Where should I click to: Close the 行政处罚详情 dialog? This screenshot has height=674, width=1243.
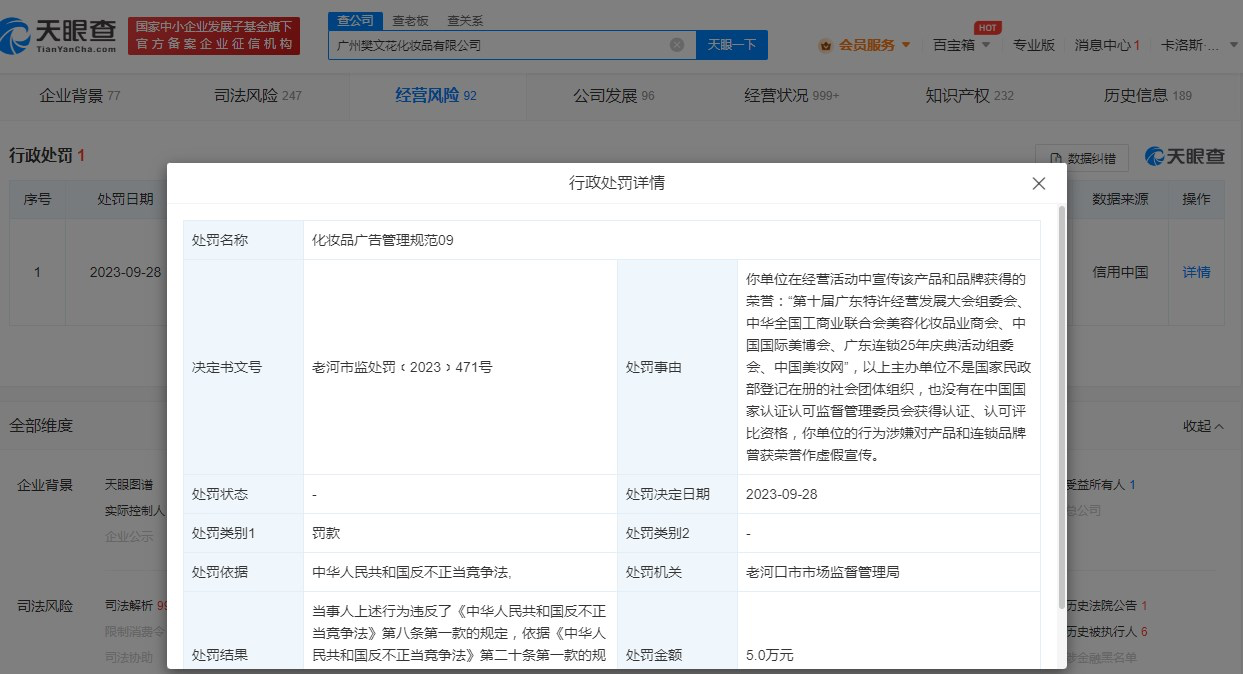click(x=1038, y=183)
